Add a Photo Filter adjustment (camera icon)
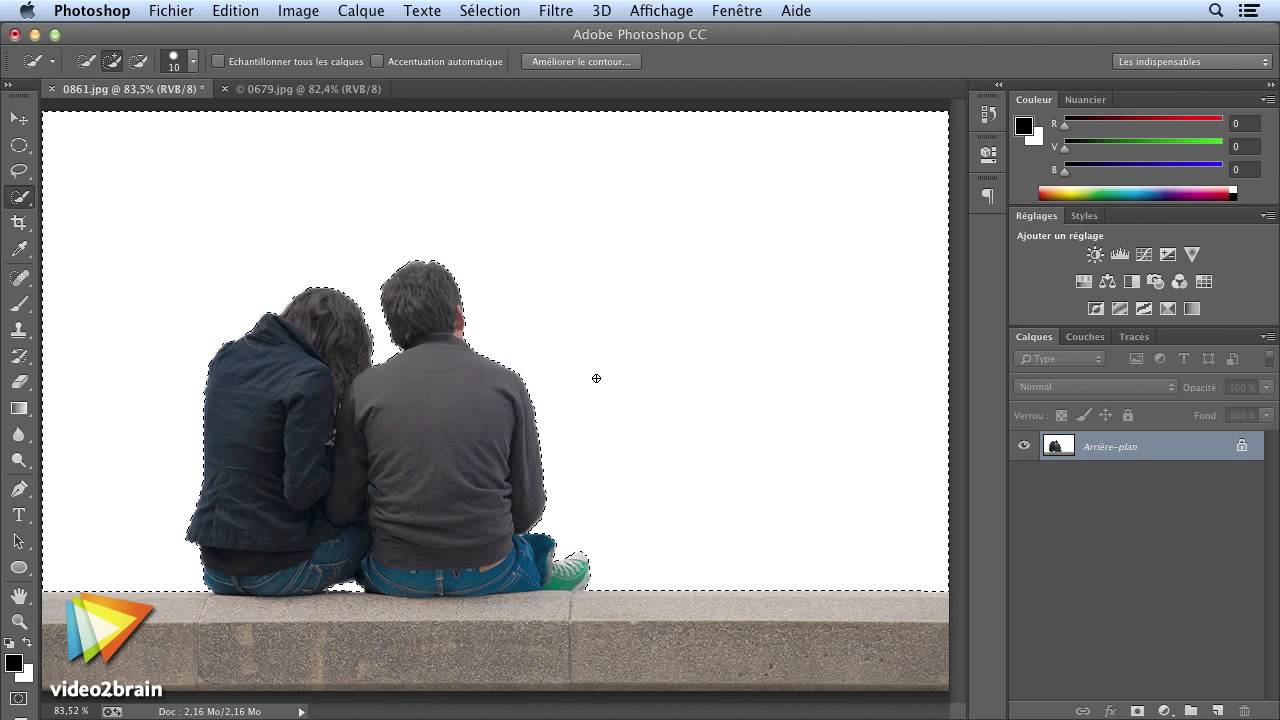1280x720 pixels. coord(1155,282)
